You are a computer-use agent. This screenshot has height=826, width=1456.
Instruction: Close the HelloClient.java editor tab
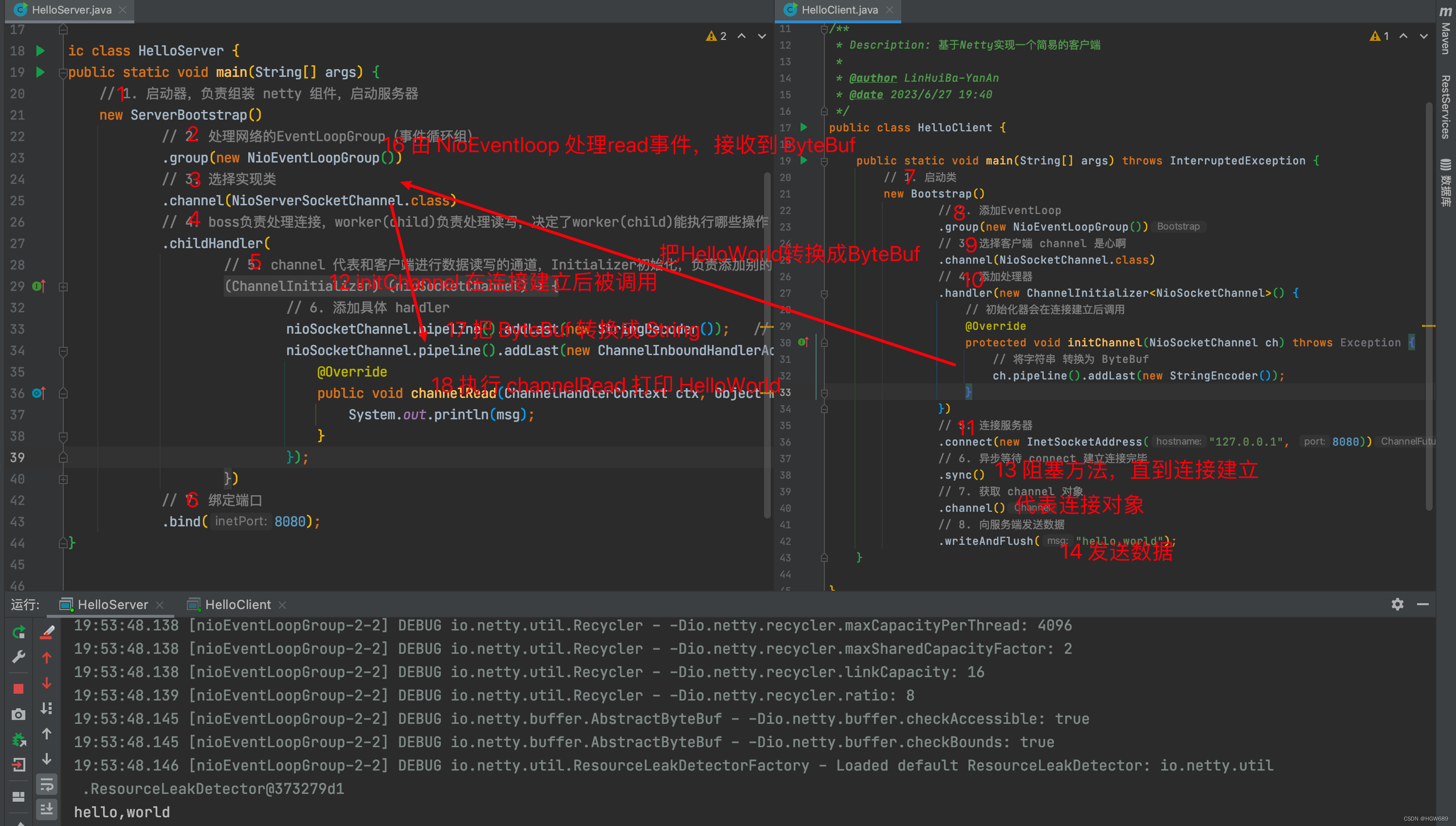[890, 10]
